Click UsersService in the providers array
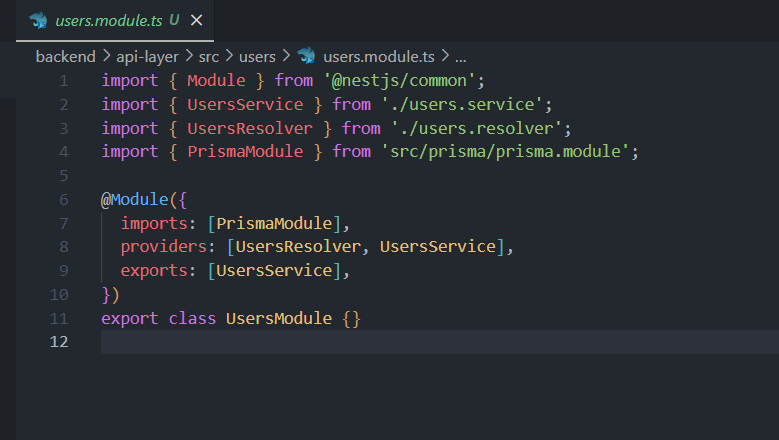Image resolution: width=779 pixels, height=440 pixels. tap(438, 246)
